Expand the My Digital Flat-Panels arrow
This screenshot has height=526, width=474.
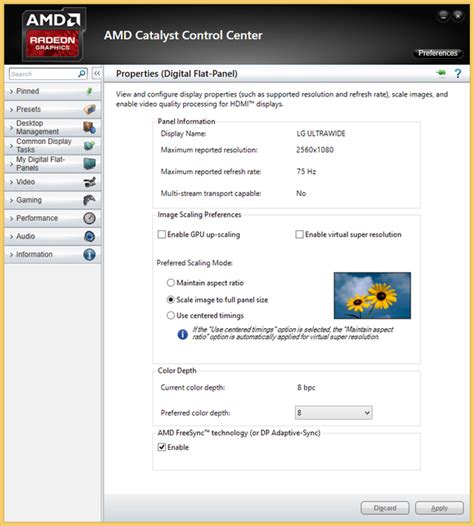(11, 164)
